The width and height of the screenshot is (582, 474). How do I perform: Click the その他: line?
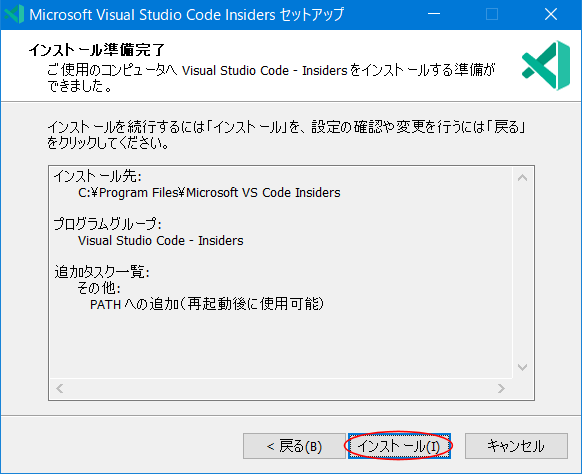[99, 288]
